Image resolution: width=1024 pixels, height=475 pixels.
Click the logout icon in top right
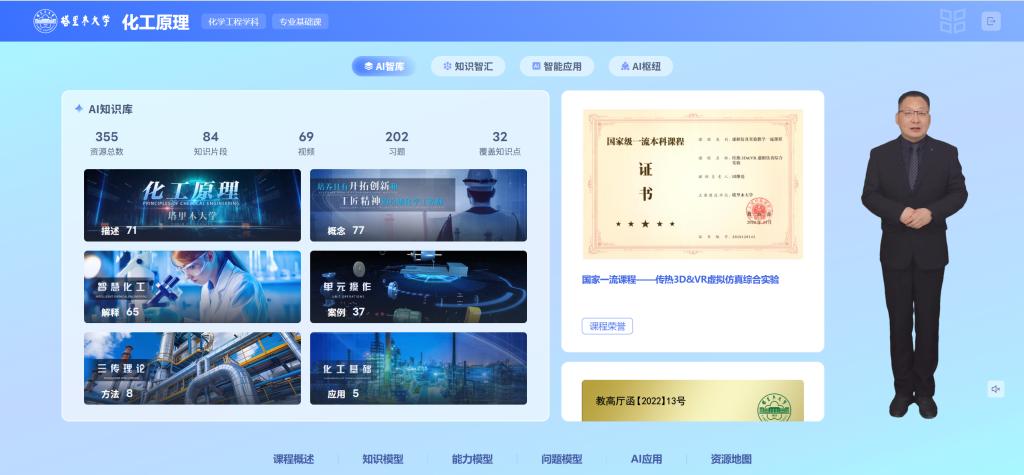point(990,21)
